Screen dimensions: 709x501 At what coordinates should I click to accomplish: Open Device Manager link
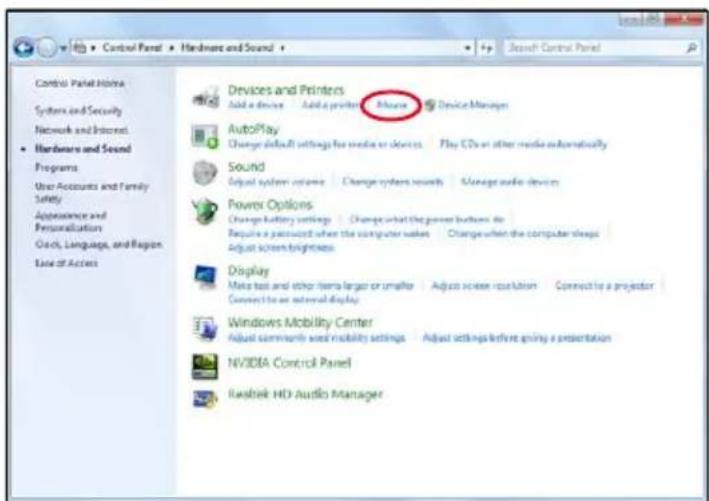473,105
